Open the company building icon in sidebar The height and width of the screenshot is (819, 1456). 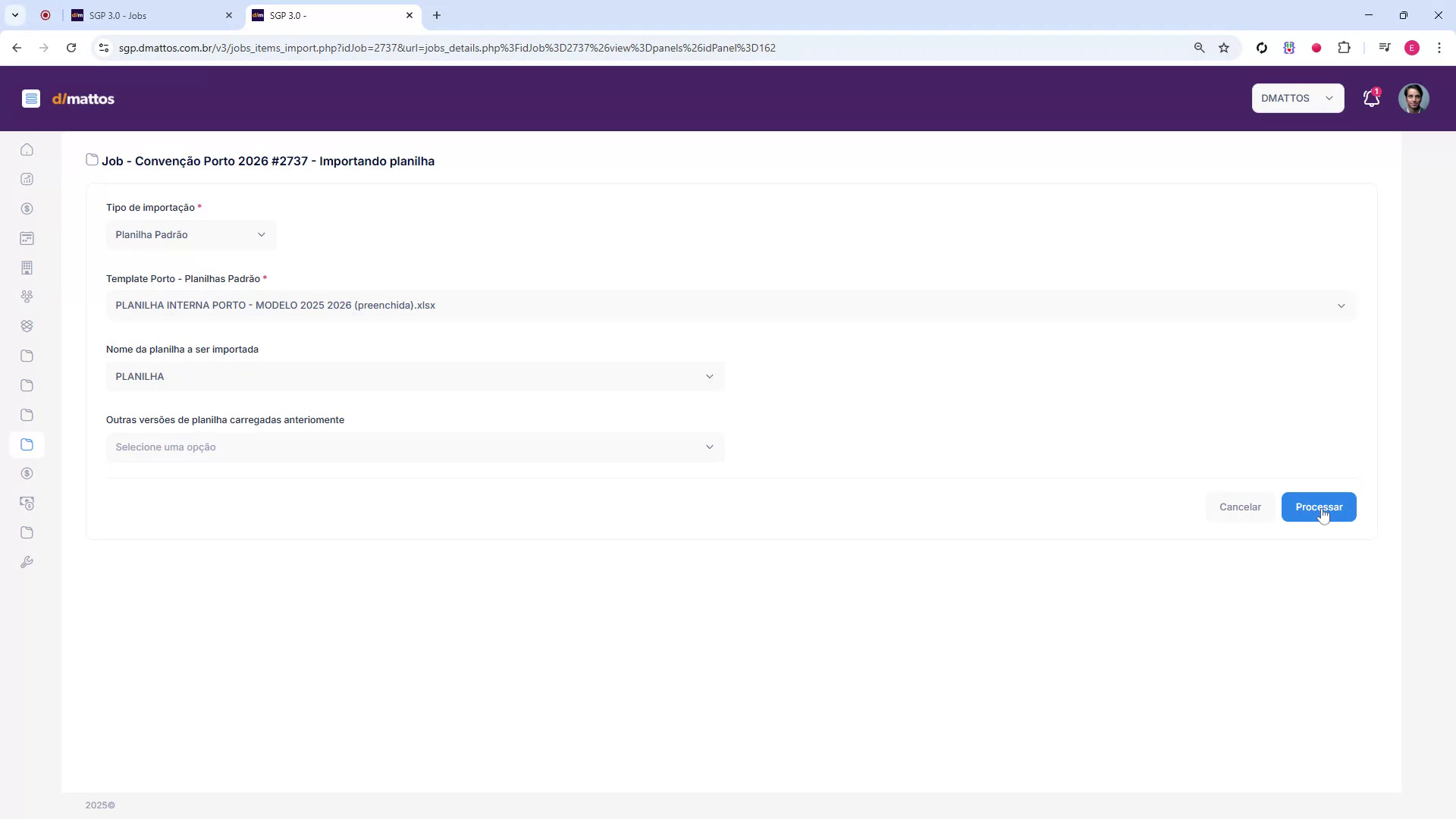point(27,268)
